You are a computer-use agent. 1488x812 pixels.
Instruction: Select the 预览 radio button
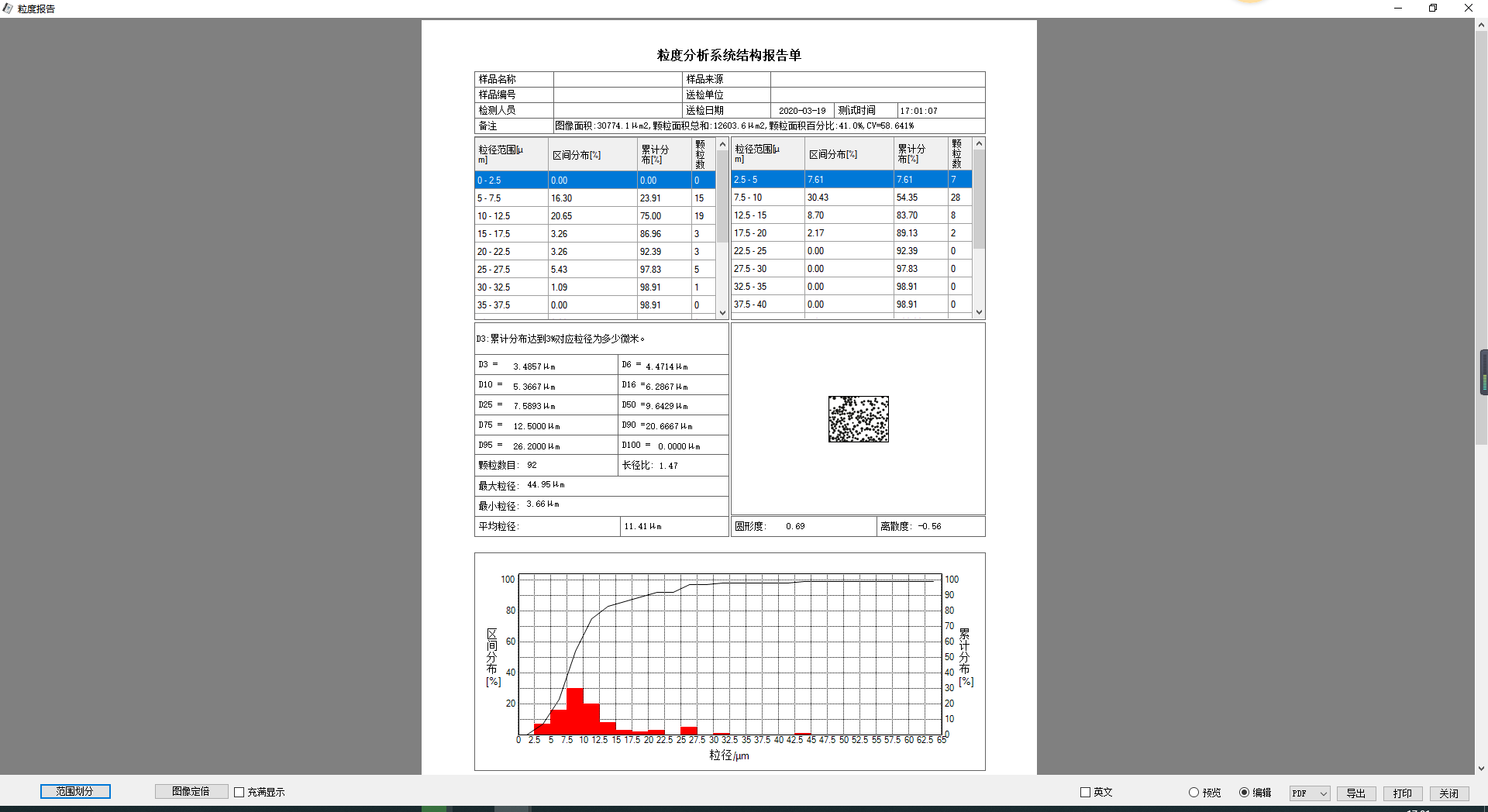point(1193,792)
